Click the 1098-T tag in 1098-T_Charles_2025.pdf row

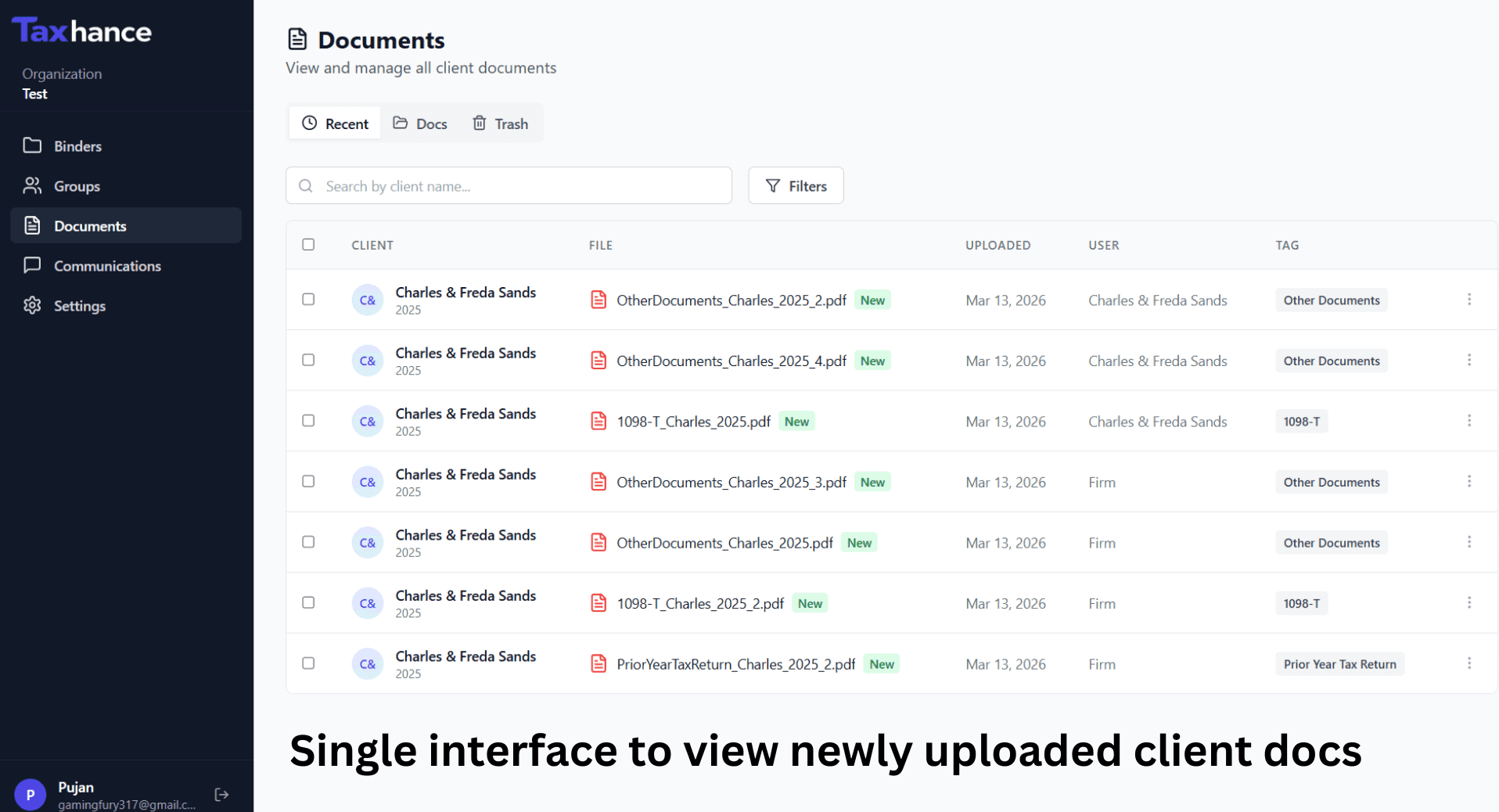[x=1301, y=422]
